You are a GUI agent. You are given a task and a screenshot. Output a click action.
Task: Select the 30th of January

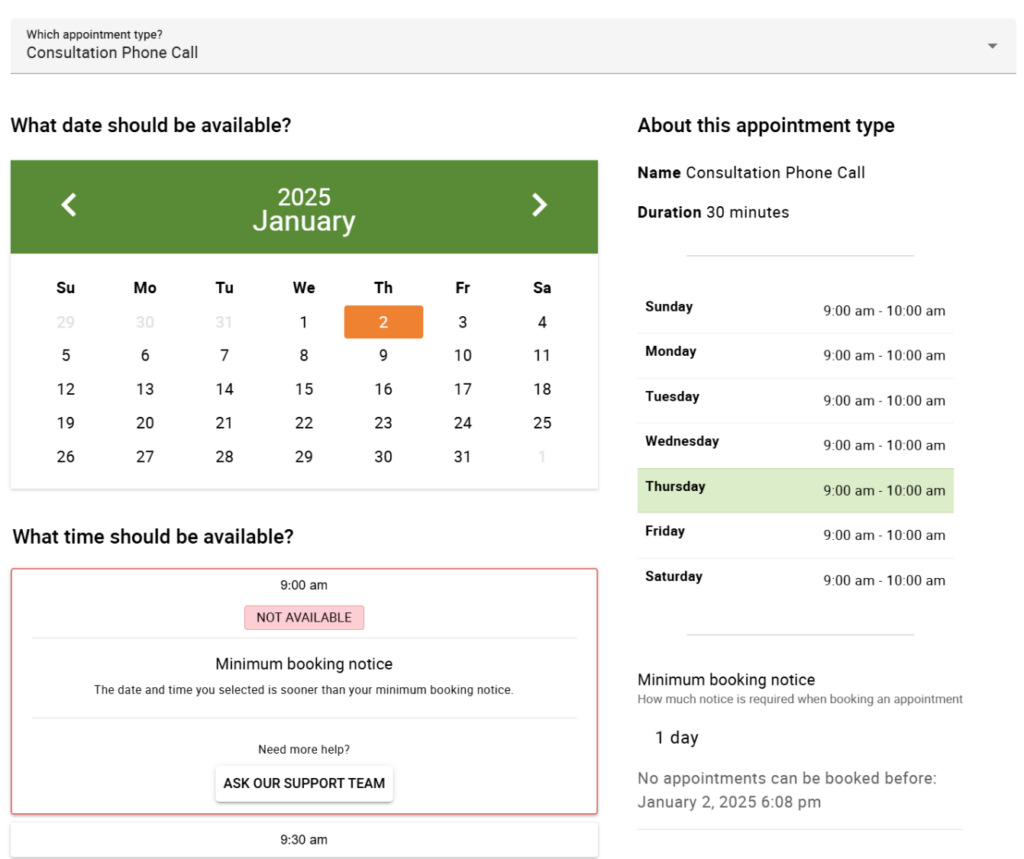(383, 457)
